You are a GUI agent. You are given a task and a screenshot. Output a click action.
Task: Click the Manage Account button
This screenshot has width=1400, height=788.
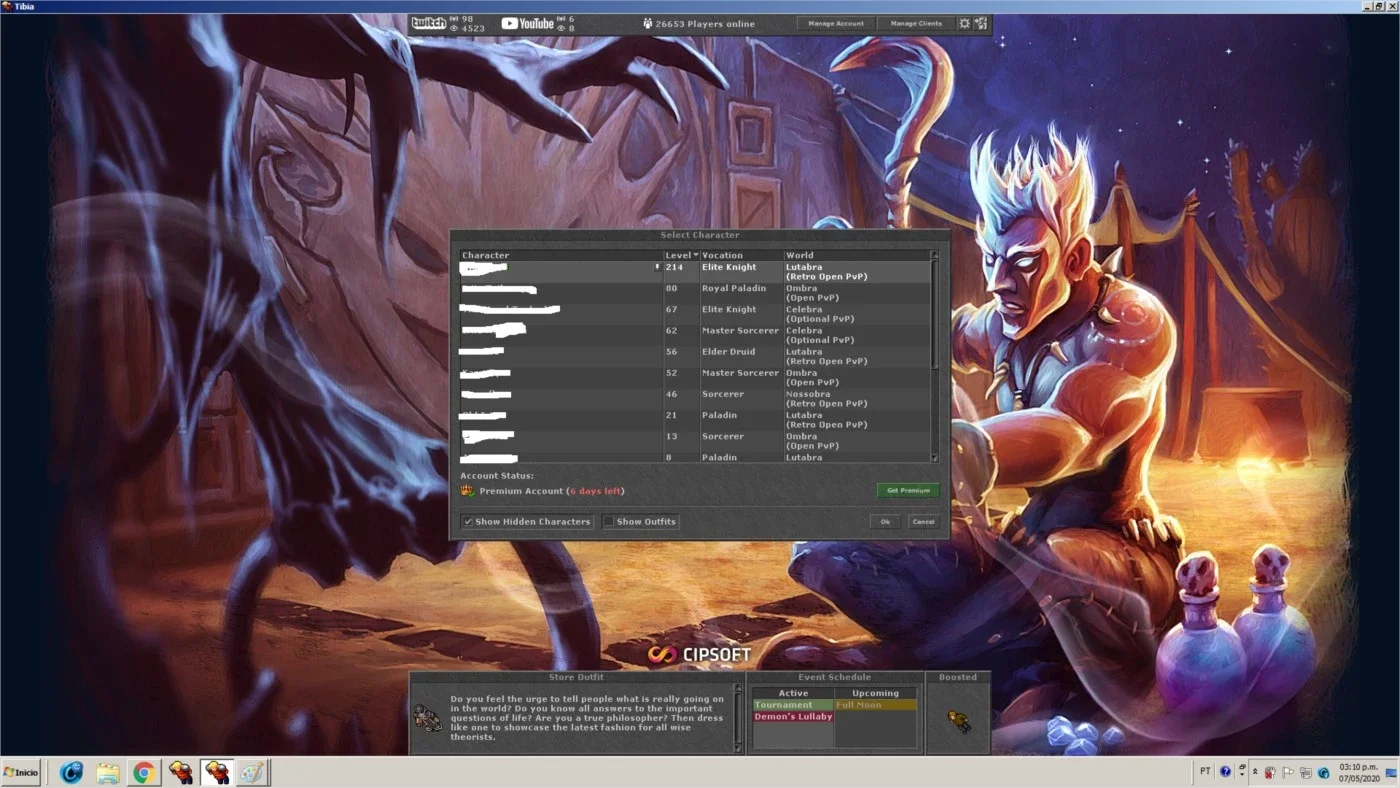point(836,23)
